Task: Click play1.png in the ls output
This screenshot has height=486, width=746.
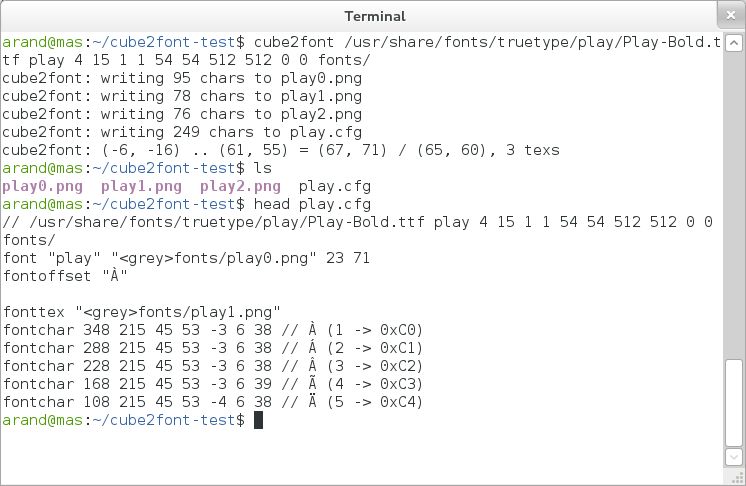Action: (141, 186)
